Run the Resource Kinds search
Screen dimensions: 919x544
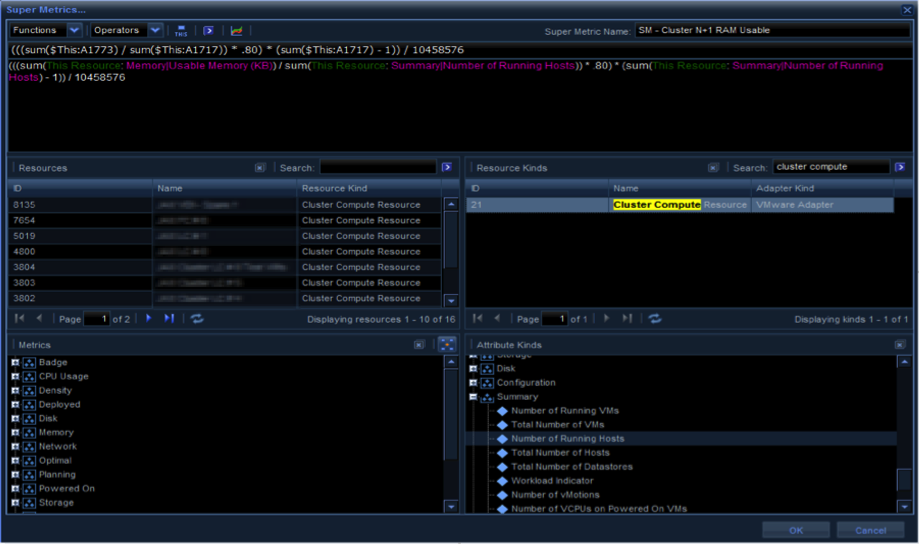pyautogui.click(x=900, y=168)
